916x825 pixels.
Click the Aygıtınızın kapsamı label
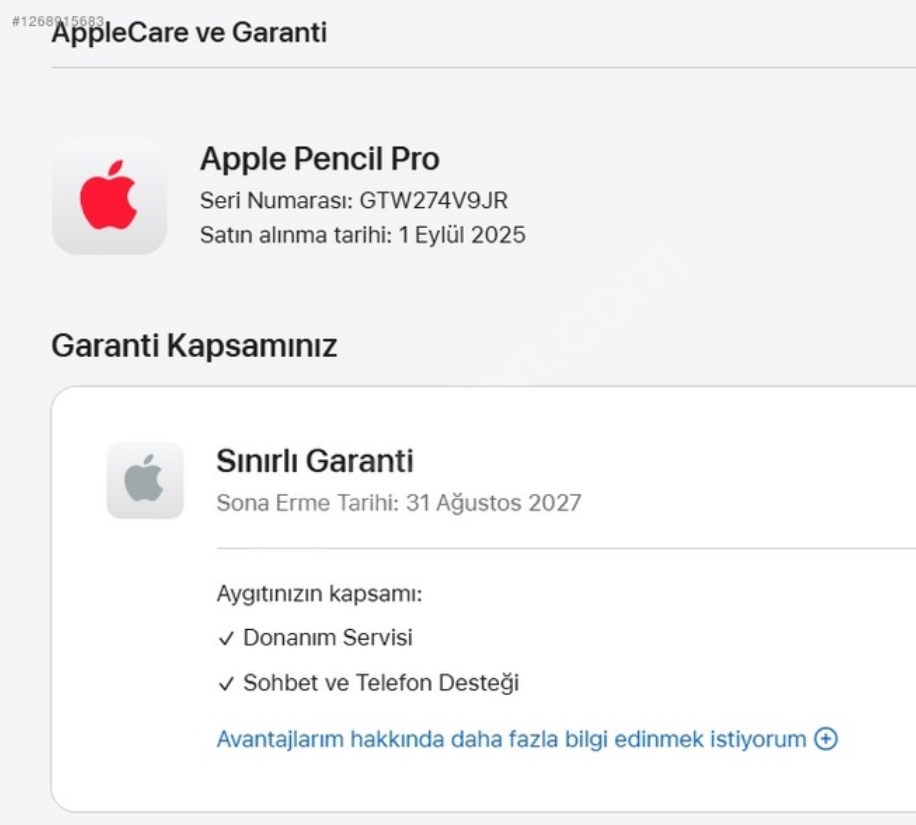click(320, 593)
